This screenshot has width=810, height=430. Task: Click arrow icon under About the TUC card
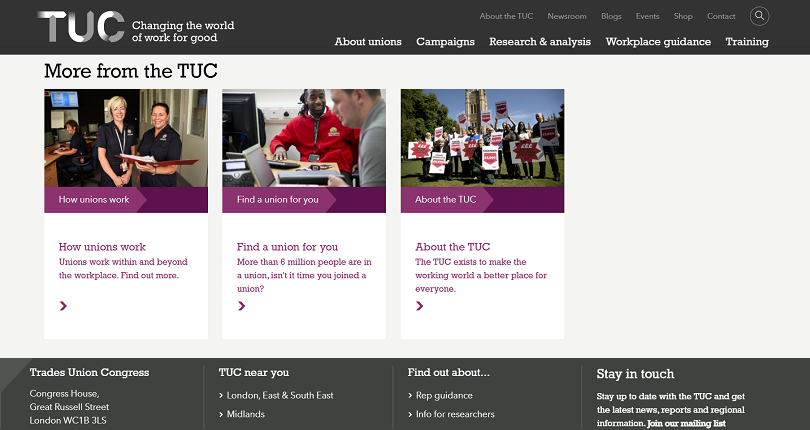[419, 306]
